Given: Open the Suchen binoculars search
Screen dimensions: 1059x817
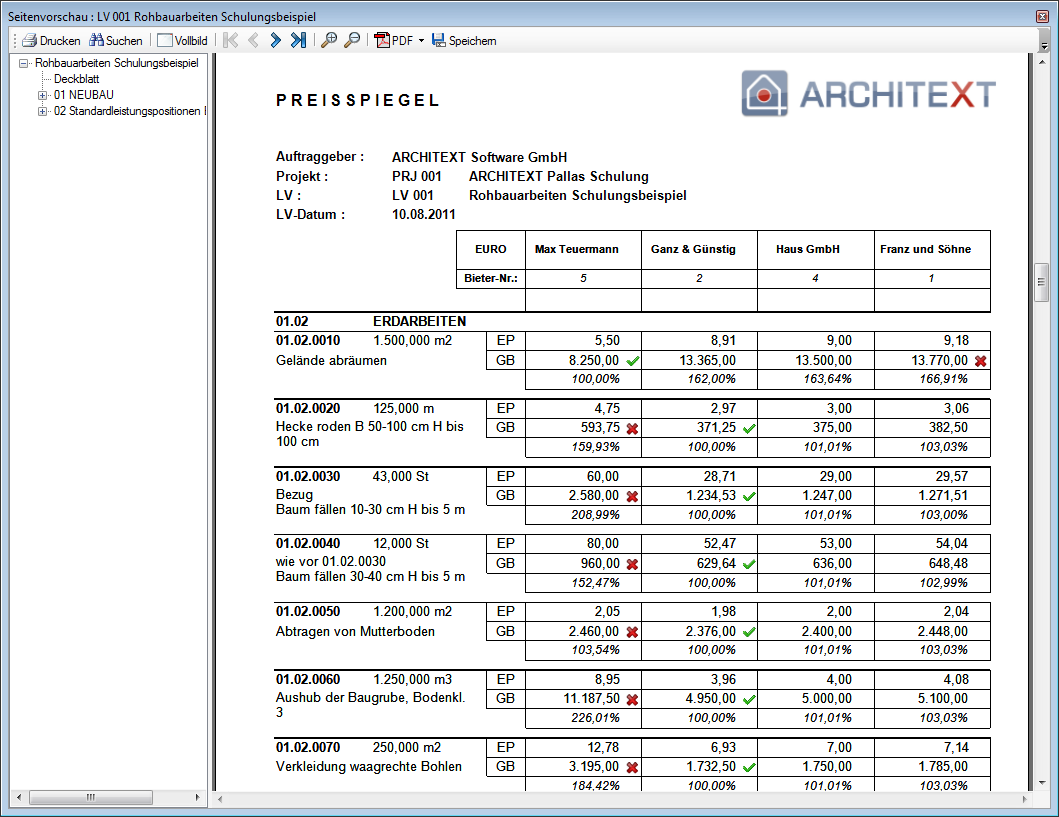Looking at the screenshot, I should pyautogui.click(x=97, y=41).
